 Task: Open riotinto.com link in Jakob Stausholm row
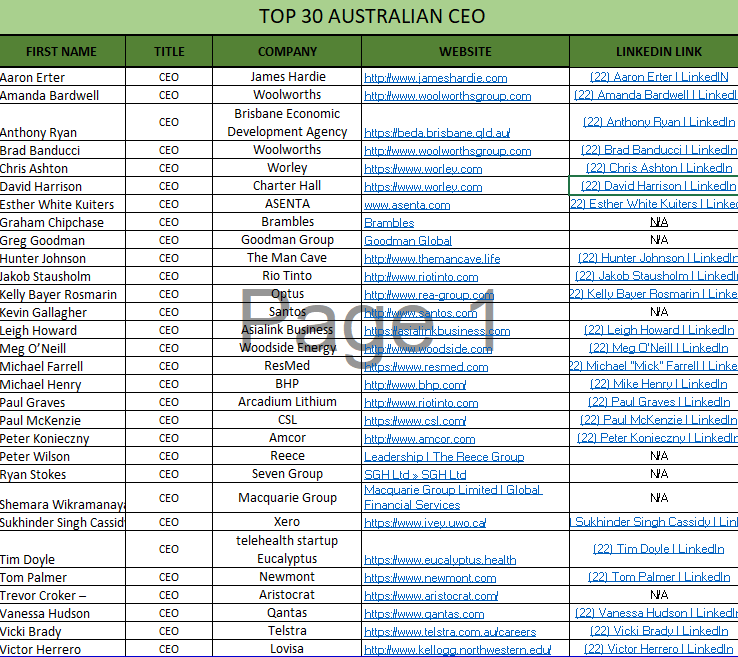[x=421, y=277]
